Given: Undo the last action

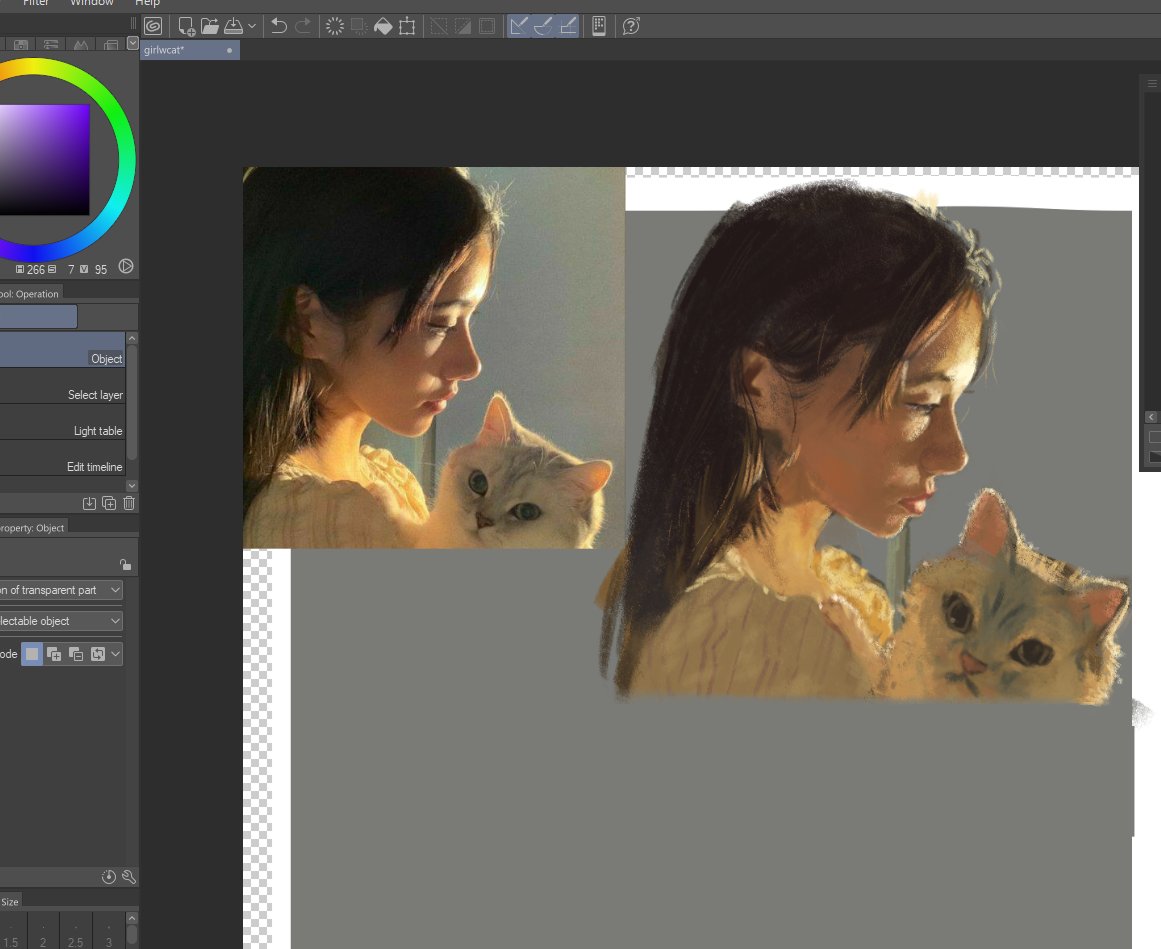Looking at the screenshot, I should coord(278,27).
